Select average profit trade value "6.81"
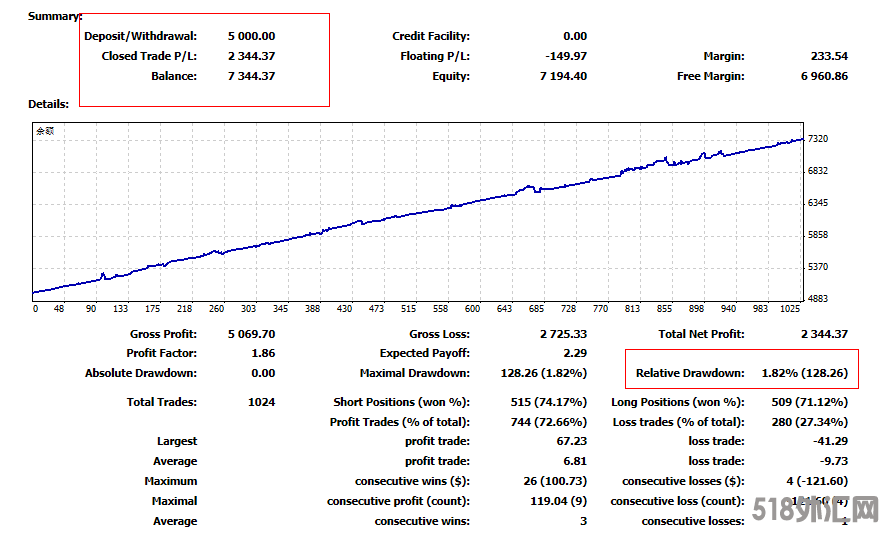886x533 pixels. coord(575,461)
